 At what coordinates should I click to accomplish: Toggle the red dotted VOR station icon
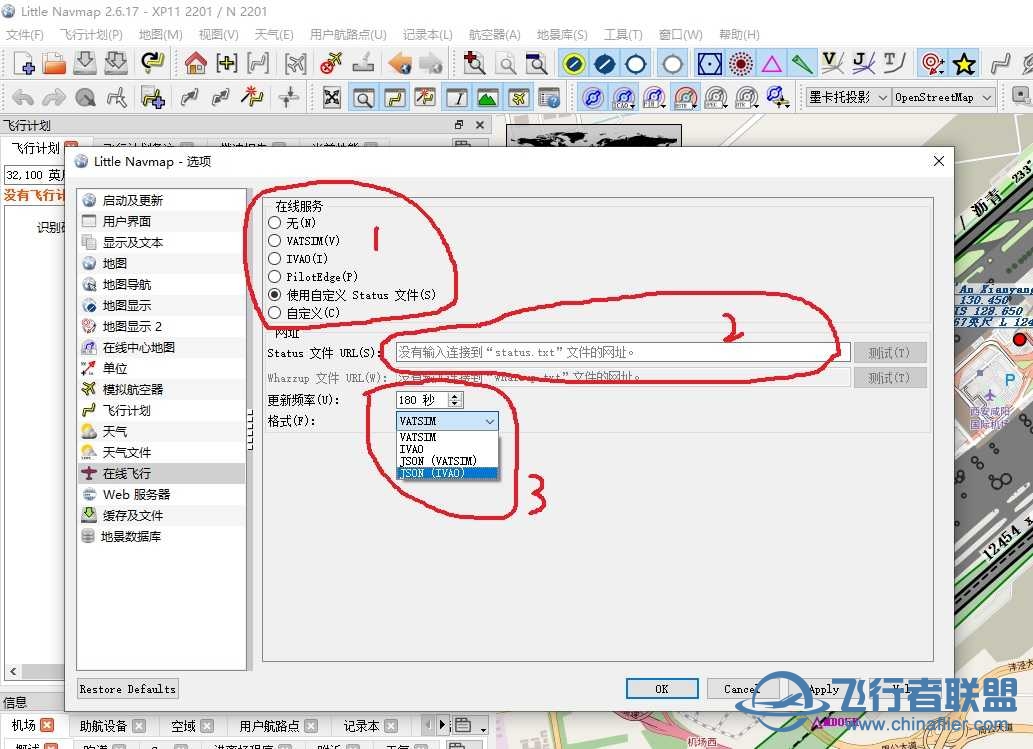(741, 64)
